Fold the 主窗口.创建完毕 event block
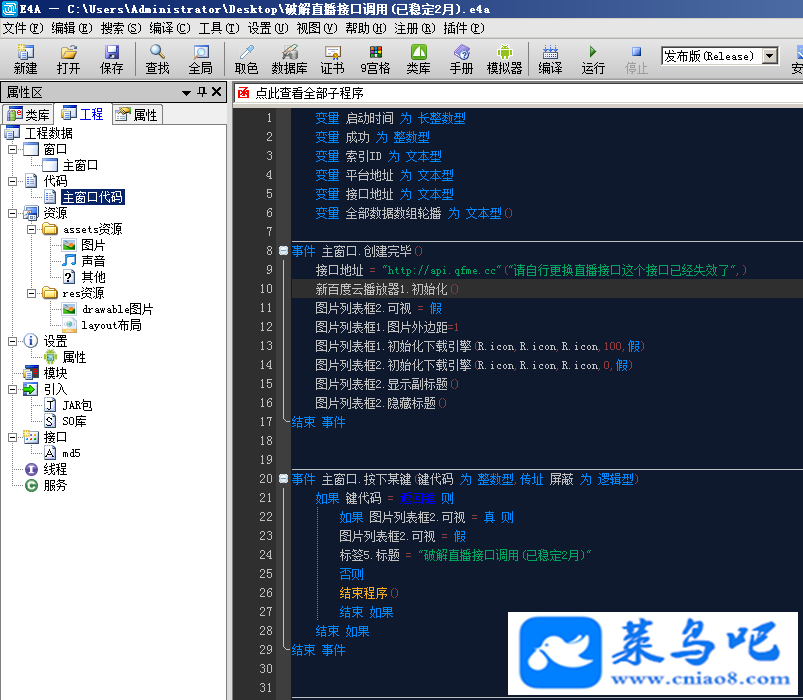This screenshot has height=700, width=803. [283, 250]
